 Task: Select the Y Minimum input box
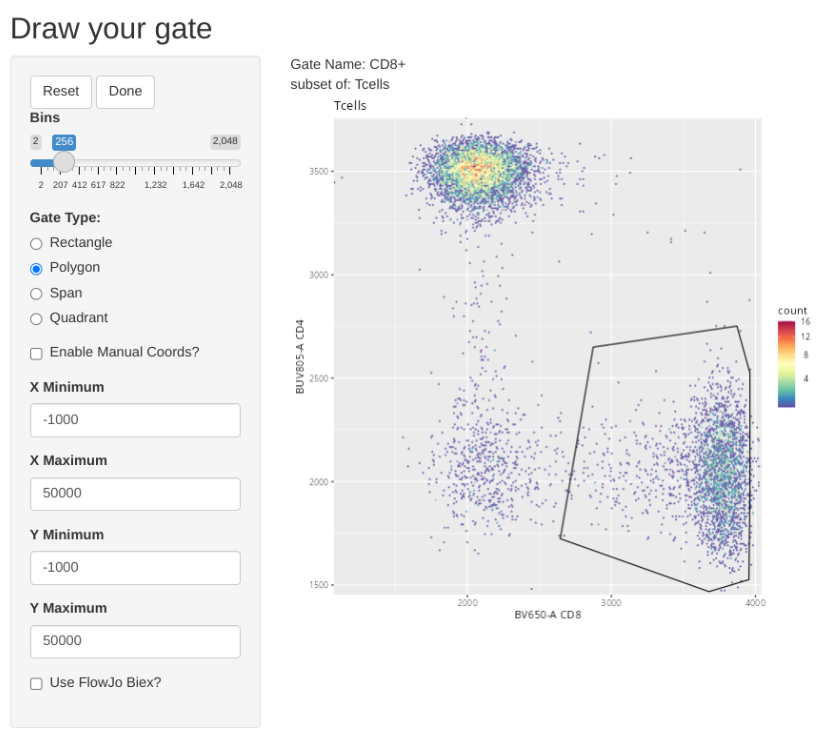[135, 567]
